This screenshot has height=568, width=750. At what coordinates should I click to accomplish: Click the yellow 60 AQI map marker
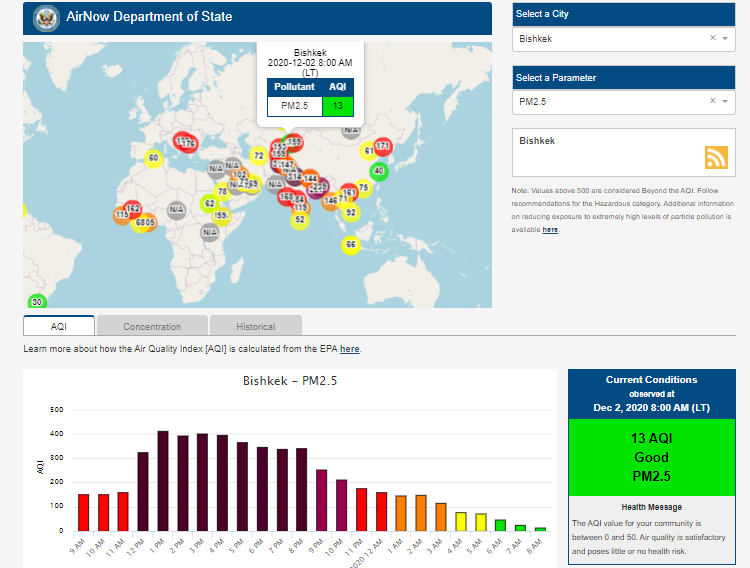click(x=153, y=158)
